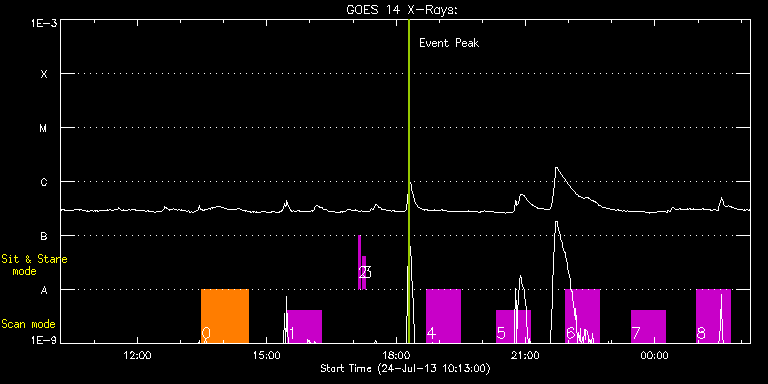Click the Scan mode label
The width and height of the screenshot is (768, 384).
coord(28,324)
